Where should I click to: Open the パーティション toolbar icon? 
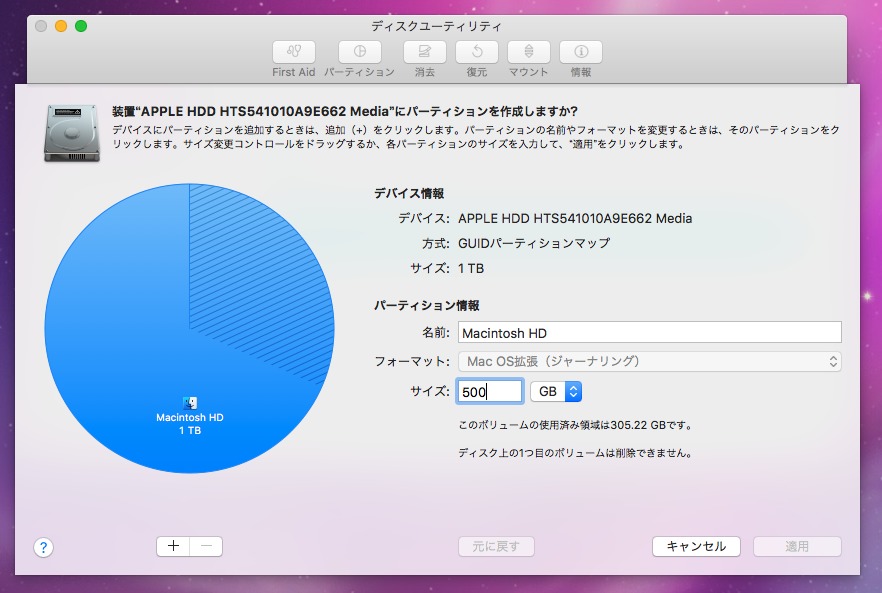(359, 52)
